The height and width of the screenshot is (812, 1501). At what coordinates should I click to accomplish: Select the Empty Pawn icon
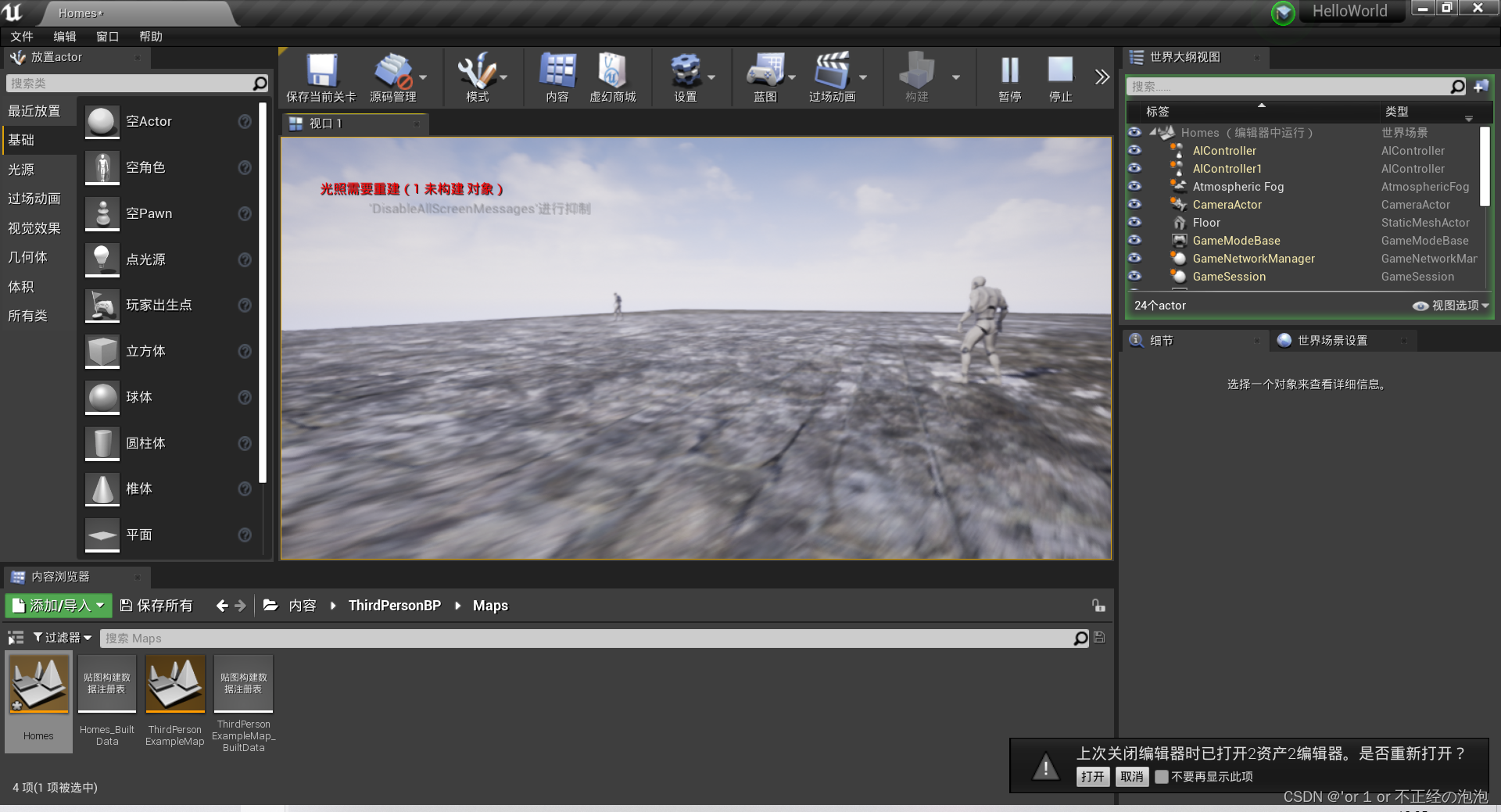click(102, 214)
